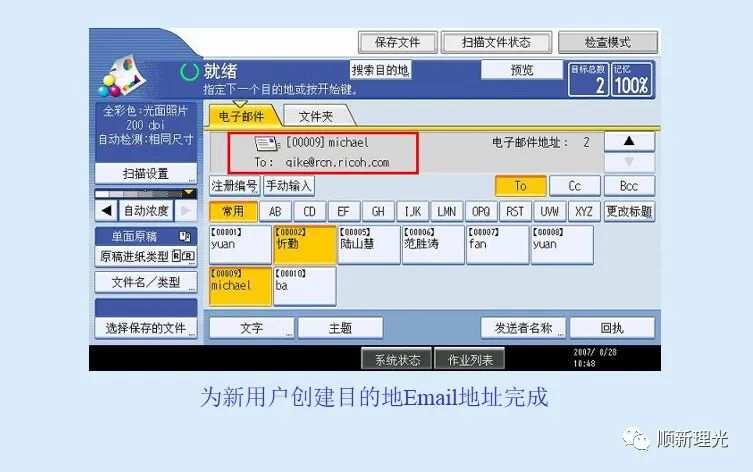This screenshot has width=753, height=472.
Task: Select destination 00008 yuan
Action: click(x=562, y=244)
